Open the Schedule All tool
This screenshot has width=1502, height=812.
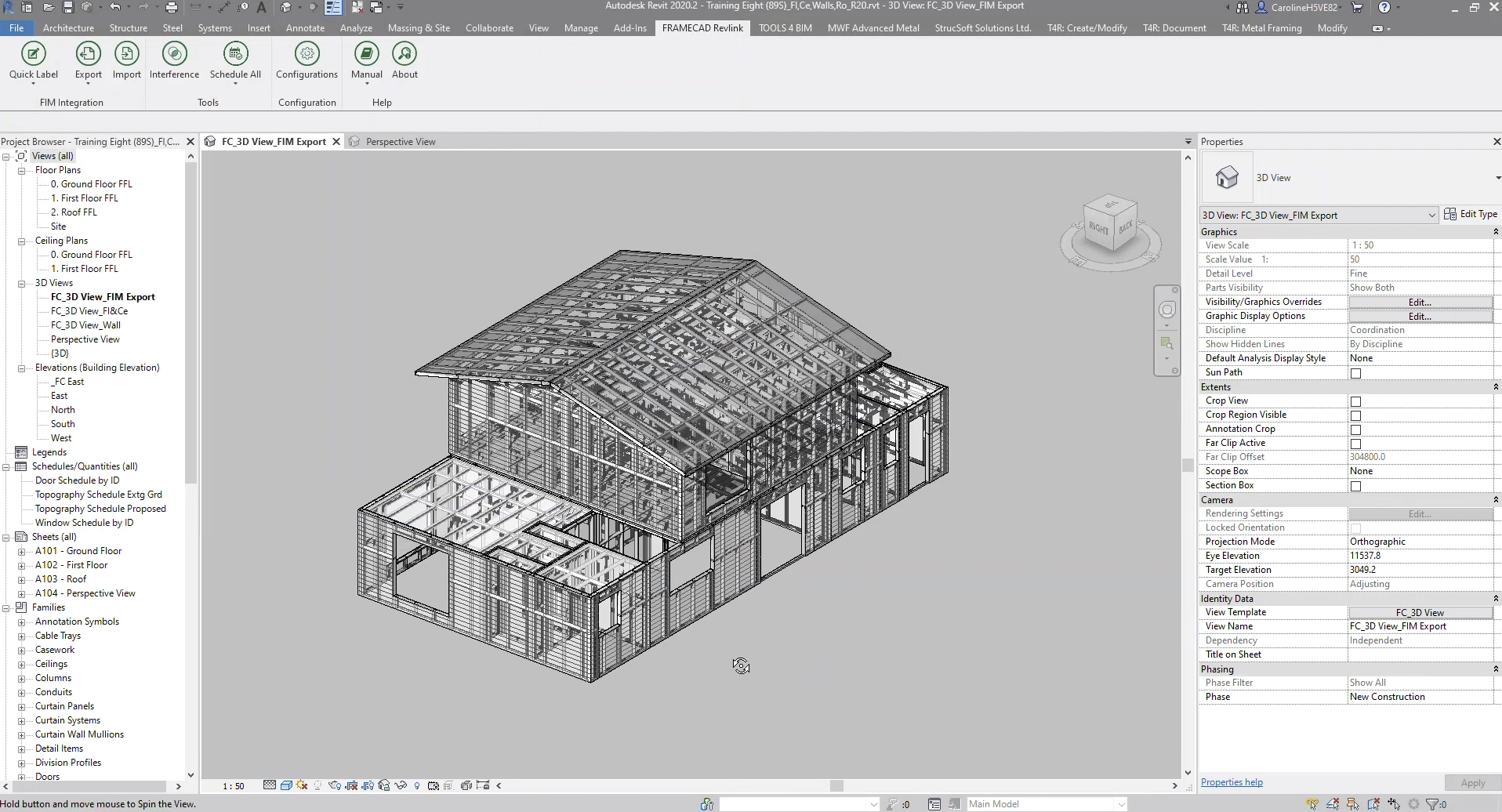pyautogui.click(x=234, y=61)
